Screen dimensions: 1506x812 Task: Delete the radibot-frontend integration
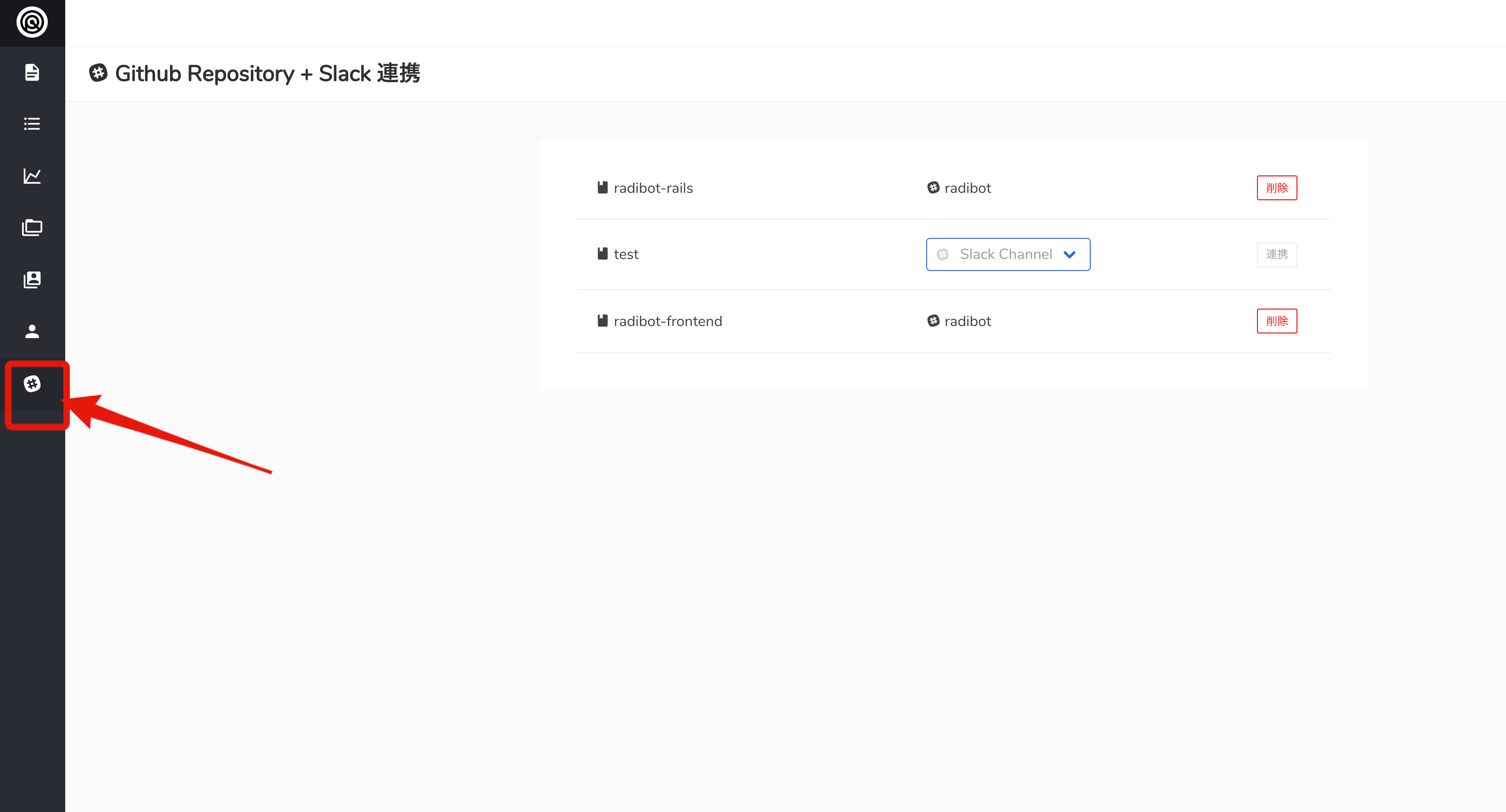(1276, 321)
